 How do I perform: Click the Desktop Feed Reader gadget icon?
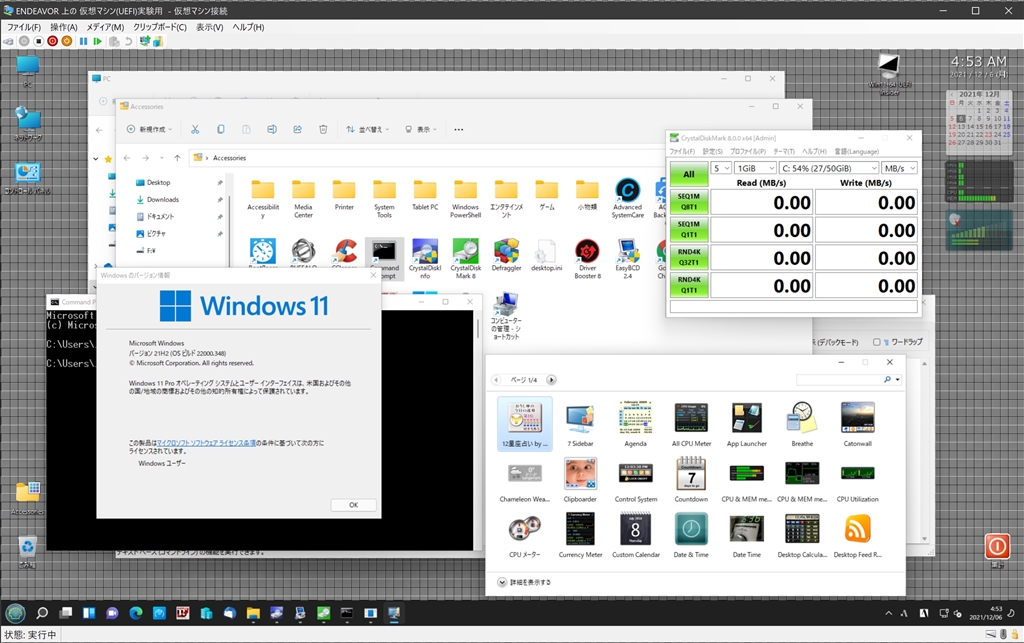[x=857, y=529]
